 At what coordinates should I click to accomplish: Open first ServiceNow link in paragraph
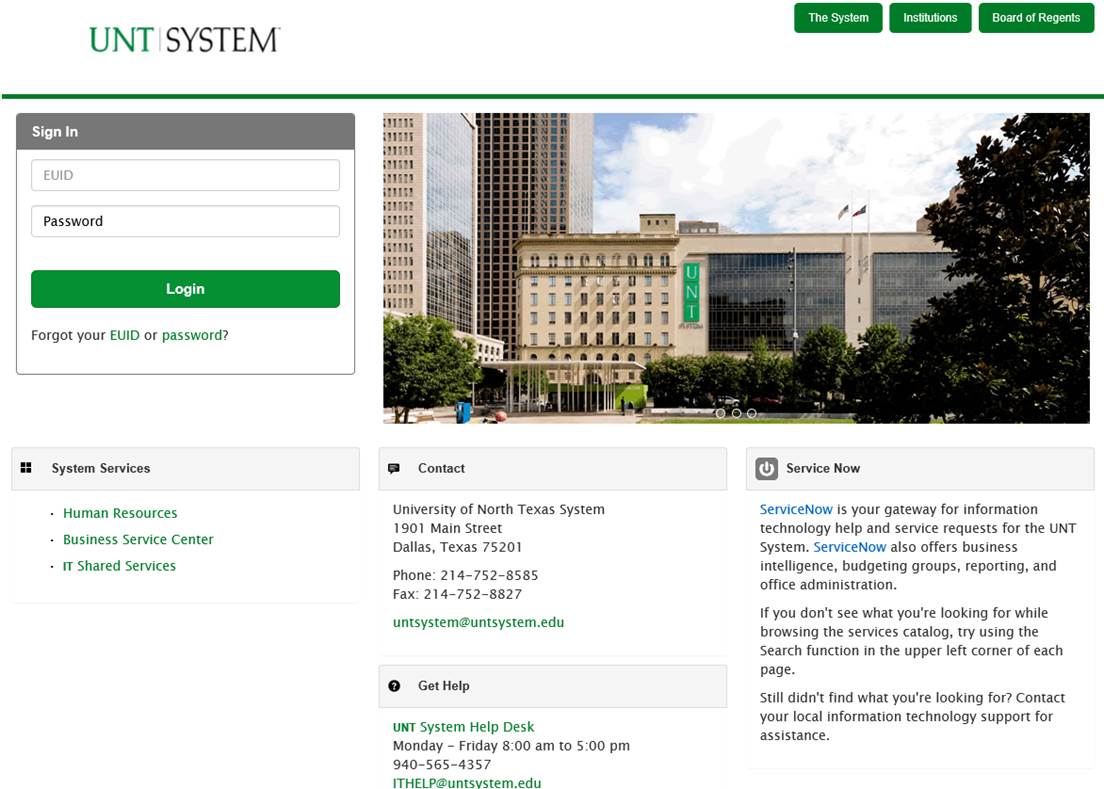pyautogui.click(x=796, y=509)
